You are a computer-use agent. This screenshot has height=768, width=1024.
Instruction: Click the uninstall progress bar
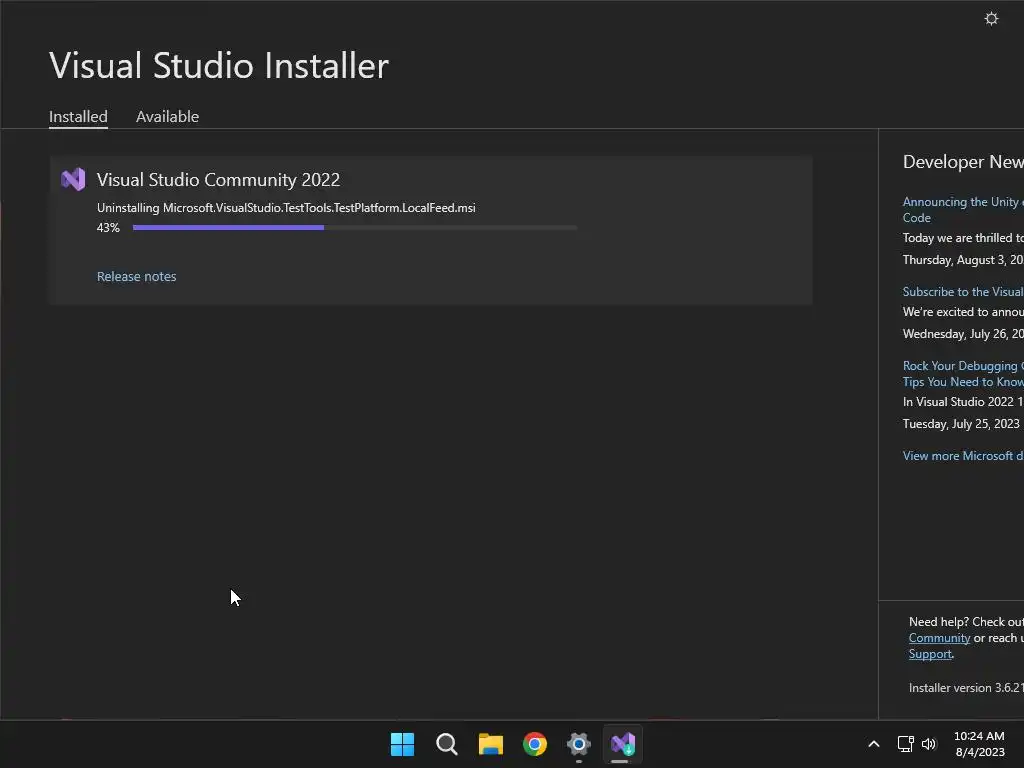coord(355,227)
